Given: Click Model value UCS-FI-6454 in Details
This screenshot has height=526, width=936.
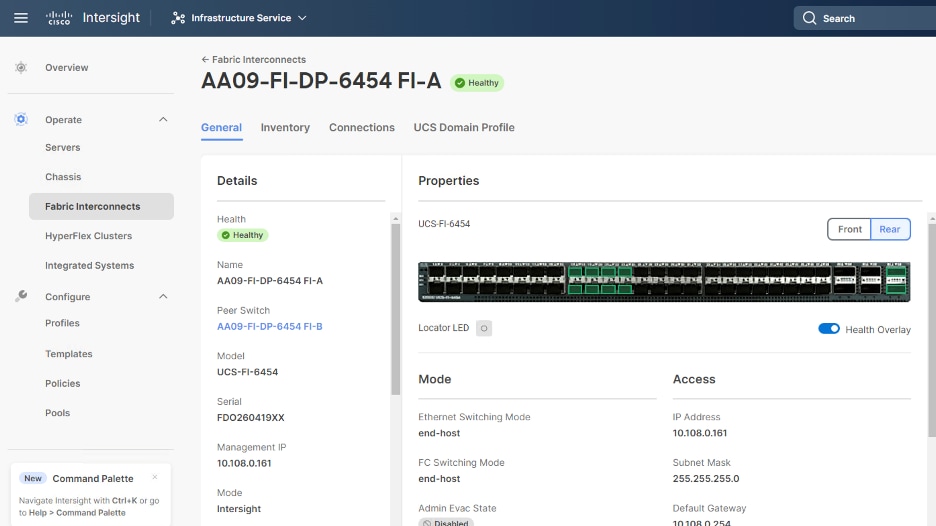Looking at the screenshot, I should pyautogui.click(x=247, y=372).
